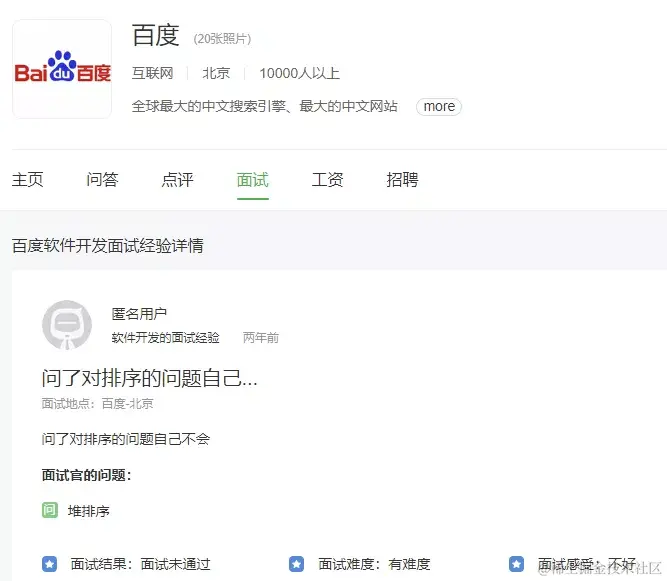Click the green 问 question icon

pos(50,510)
